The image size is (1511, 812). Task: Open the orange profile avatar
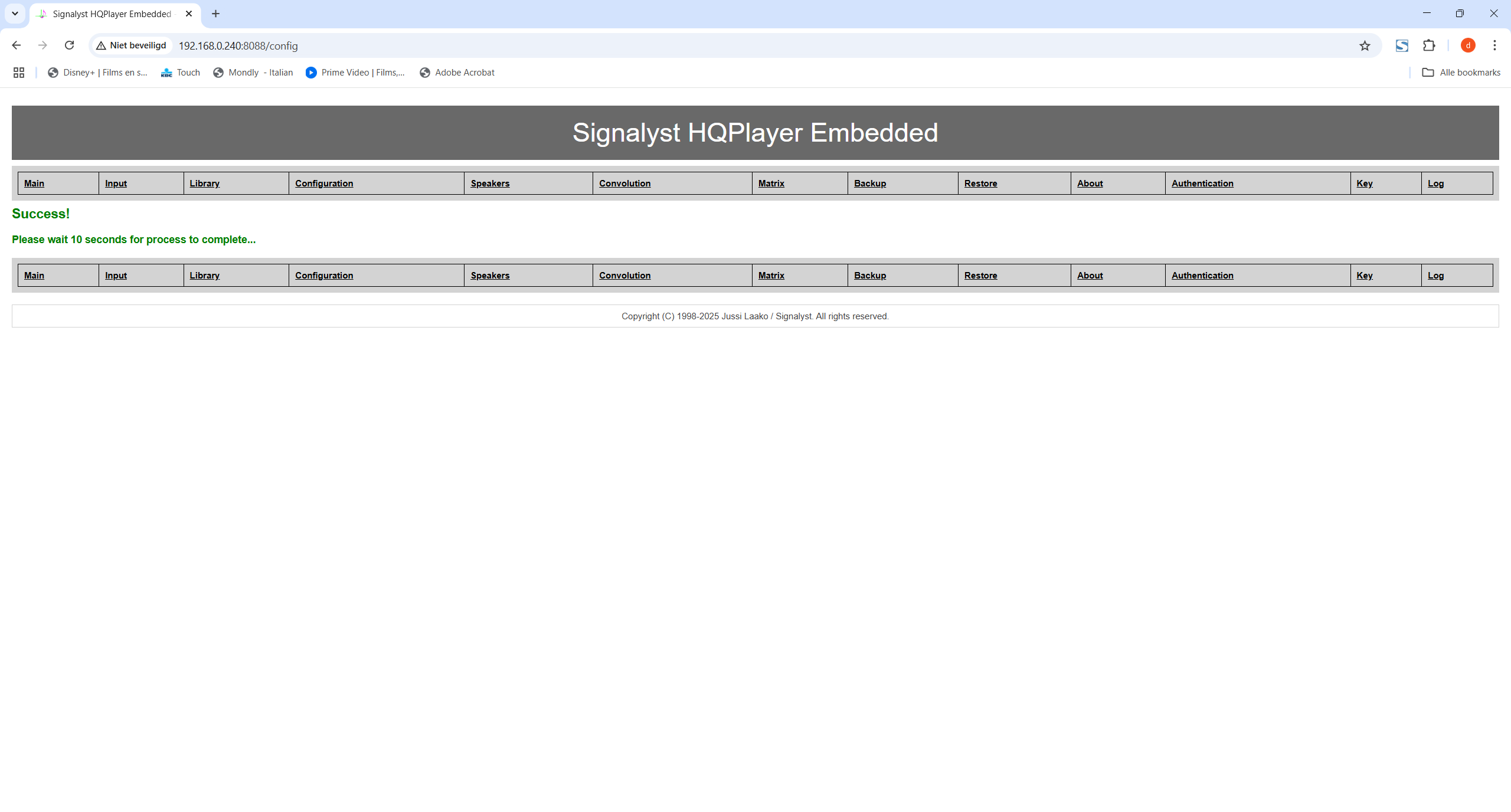tap(1468, 45)
